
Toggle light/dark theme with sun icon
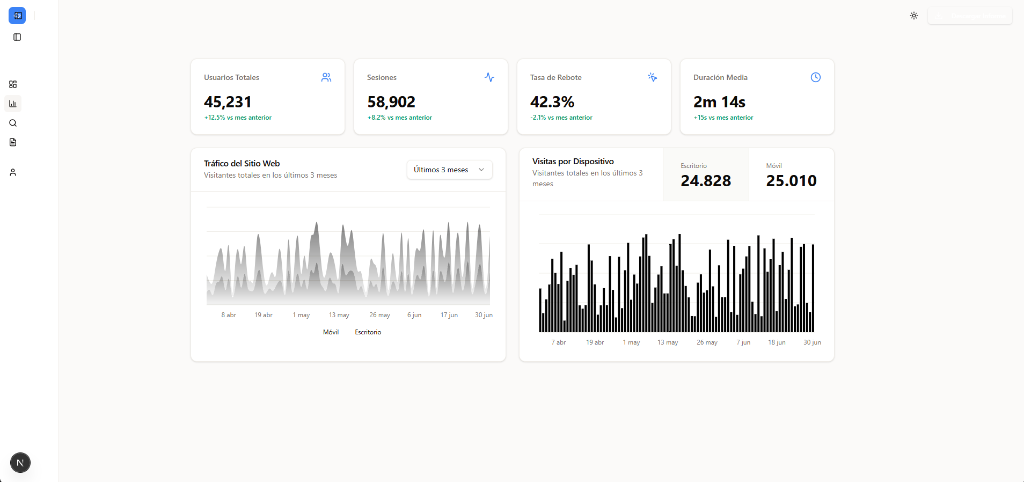click(x=913, y=15)
